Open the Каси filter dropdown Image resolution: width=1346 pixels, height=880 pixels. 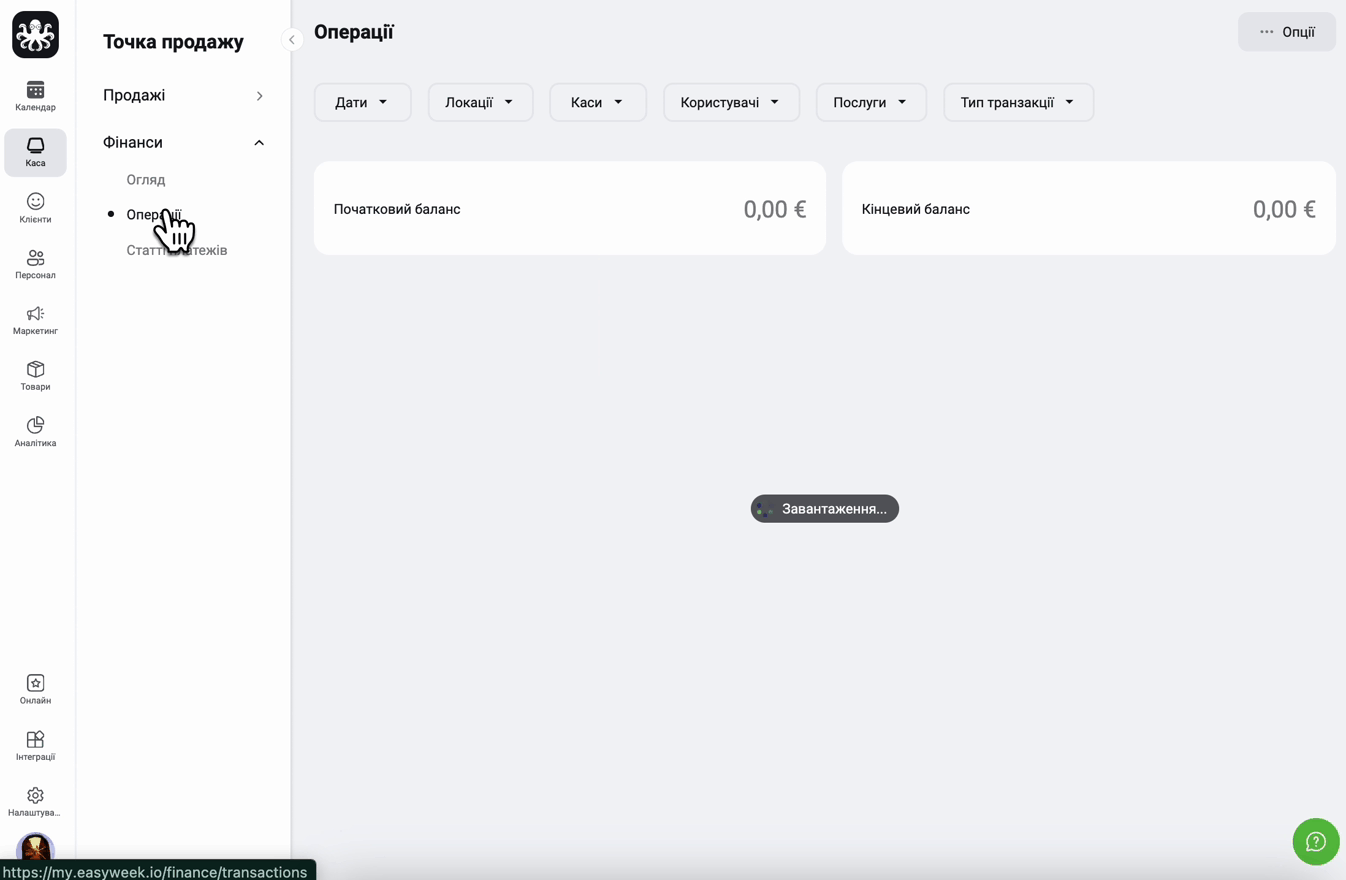598,102
